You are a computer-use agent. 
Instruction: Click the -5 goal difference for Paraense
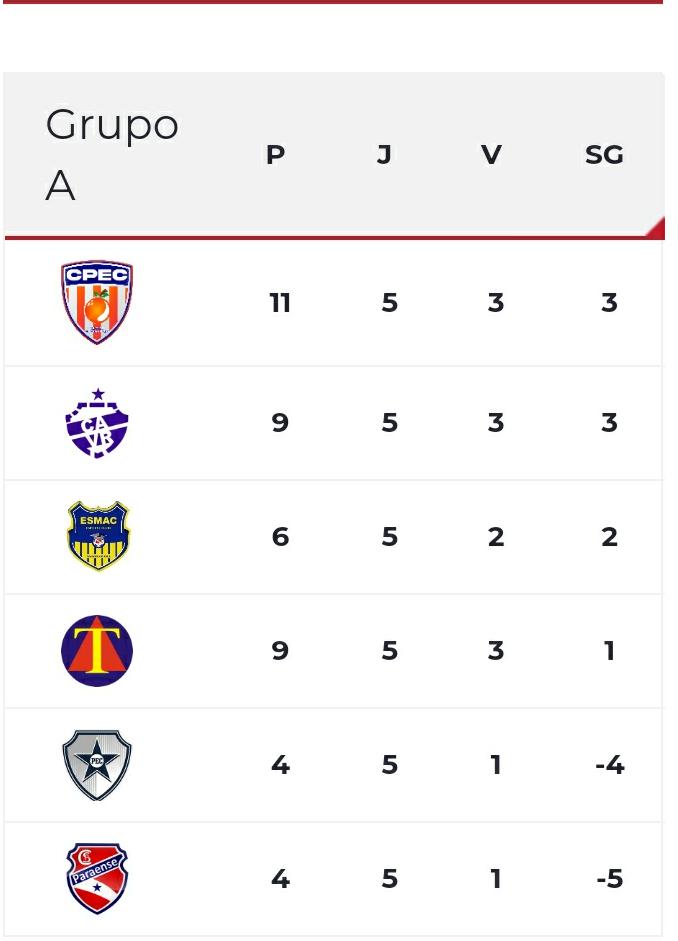(610, 879)
